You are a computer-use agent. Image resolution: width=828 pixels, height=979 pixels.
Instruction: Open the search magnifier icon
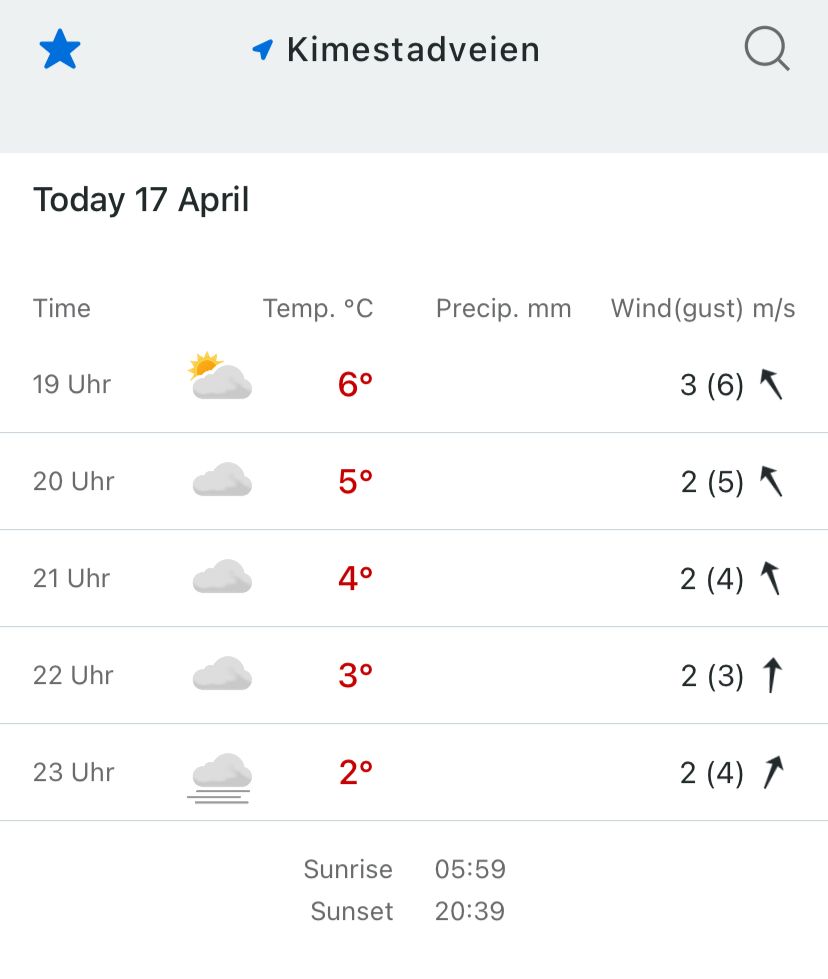tap(767, 49)
